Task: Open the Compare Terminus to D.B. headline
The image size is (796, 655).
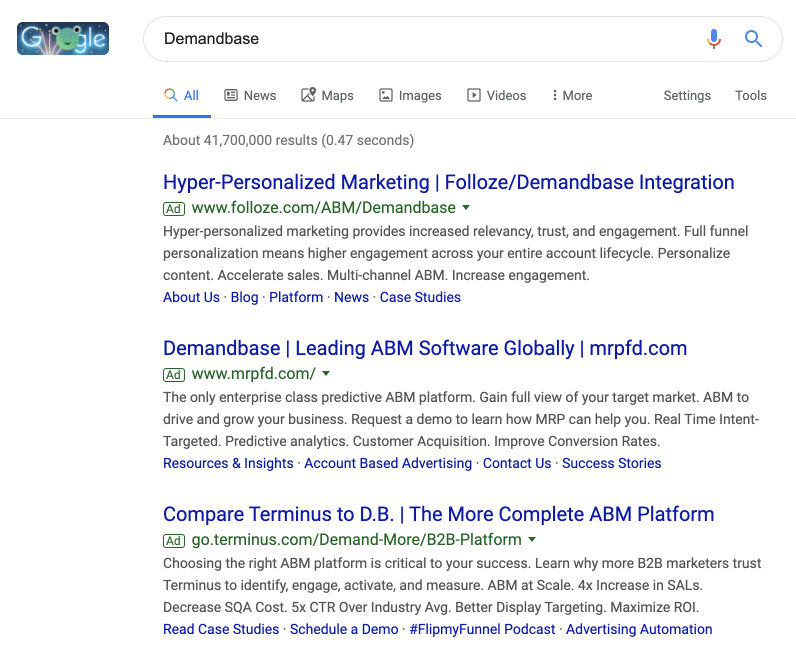Action: 439,514
